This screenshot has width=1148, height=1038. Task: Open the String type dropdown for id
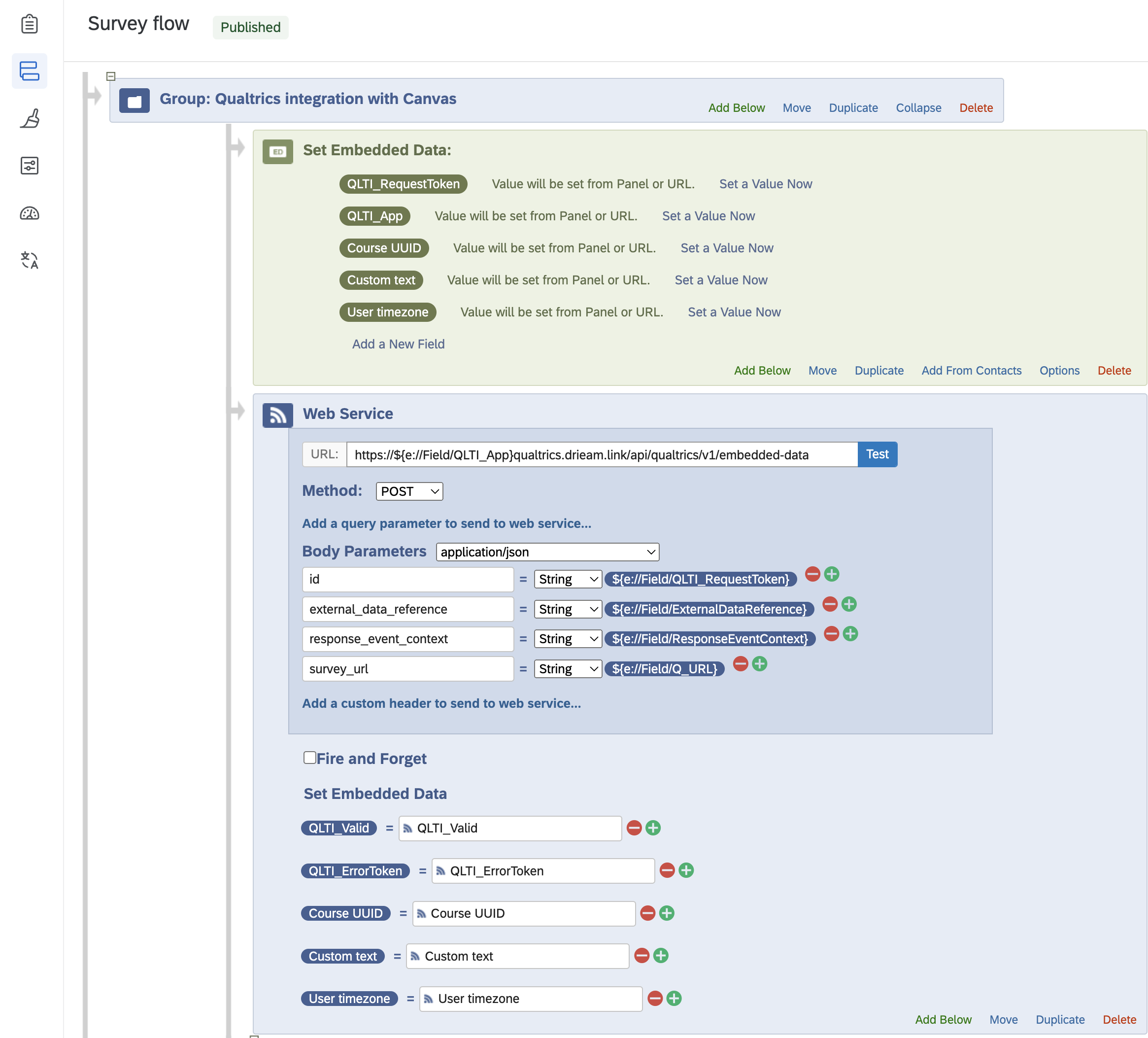coord(568,580)
